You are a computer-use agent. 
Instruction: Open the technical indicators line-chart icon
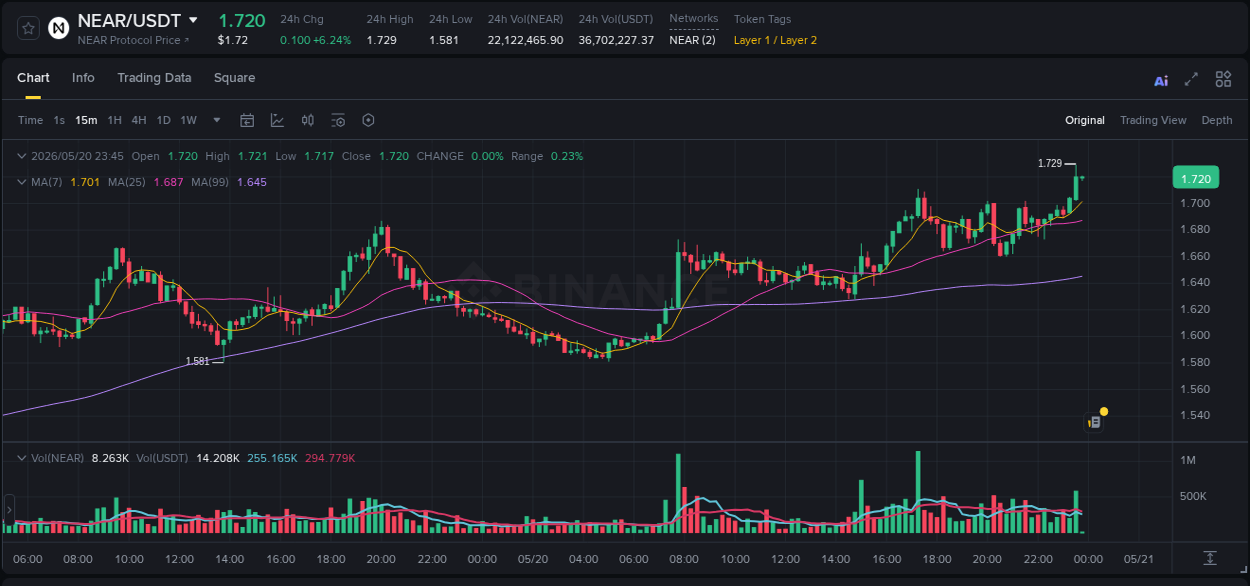[x=277, y=120]
